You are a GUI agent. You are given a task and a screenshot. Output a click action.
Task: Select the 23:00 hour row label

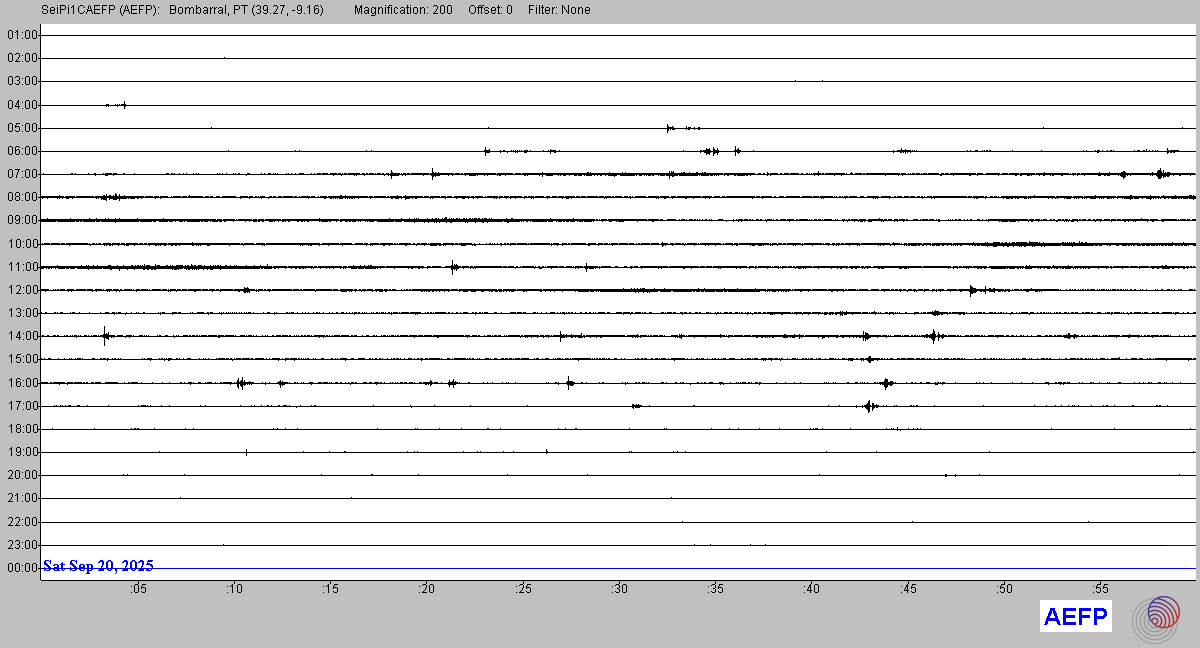[x=21, y=545]
